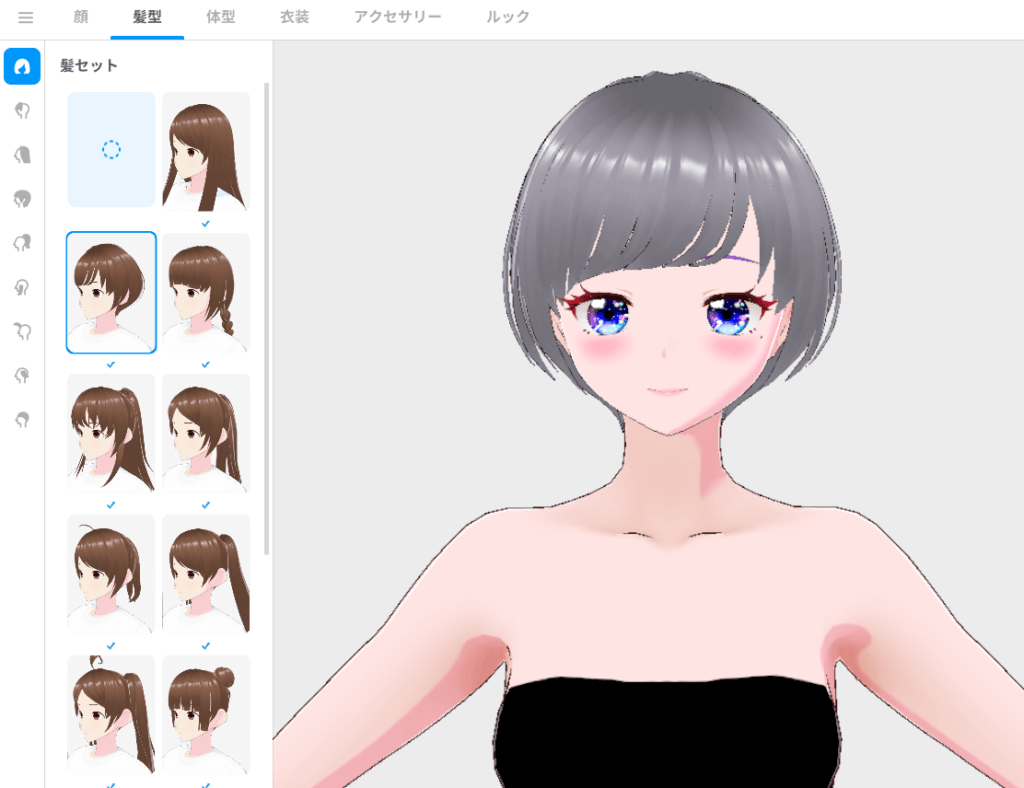Choose the side braid hair preset
The height and width of the screenshot is (788, 1024).
click(x=206, y=292)
